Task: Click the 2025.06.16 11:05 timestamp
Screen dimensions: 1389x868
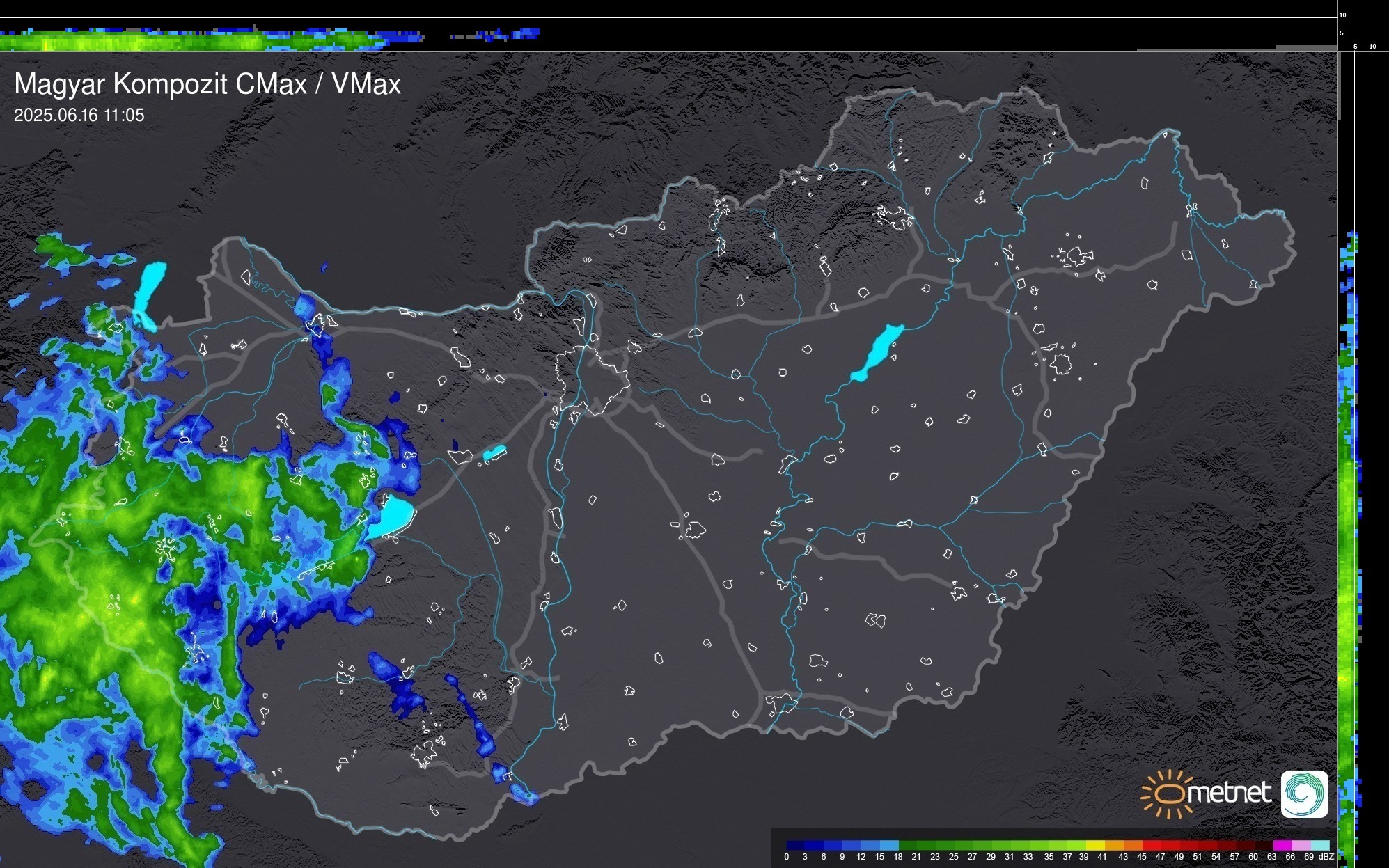Action: pyautogui.click(x=79, y=116)
